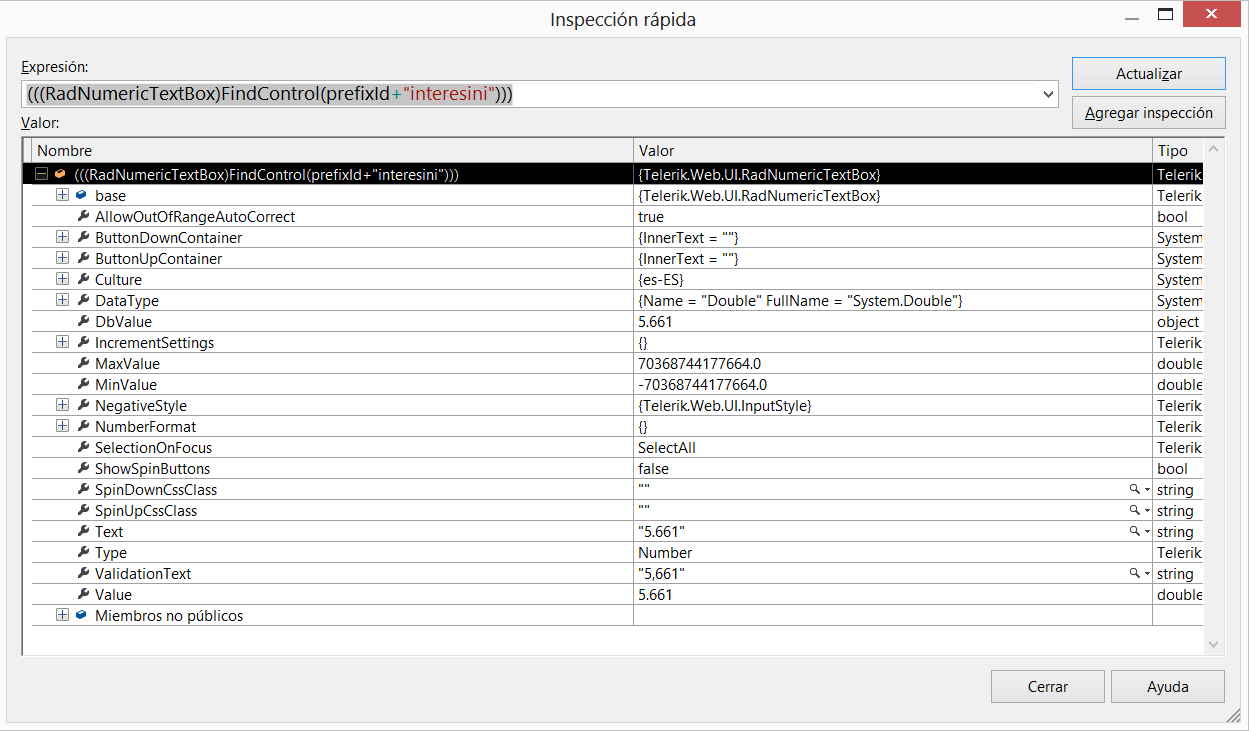The height and width of the screenshot is (731, 1249).
Task: Click the Valor column header
Action: point(893,150)
